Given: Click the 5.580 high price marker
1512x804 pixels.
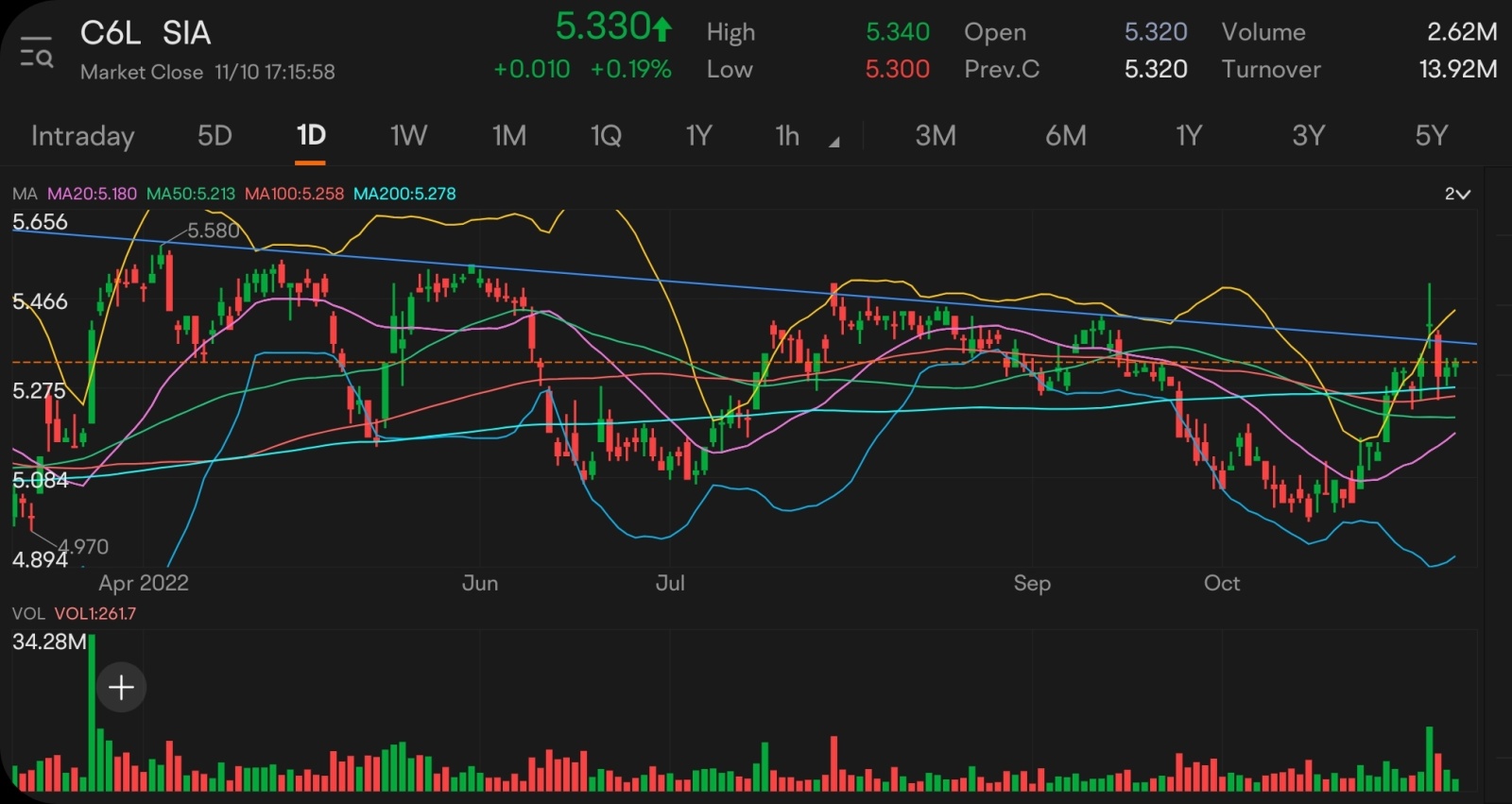Looking at the screenshot, I should [x=214, y=231].
